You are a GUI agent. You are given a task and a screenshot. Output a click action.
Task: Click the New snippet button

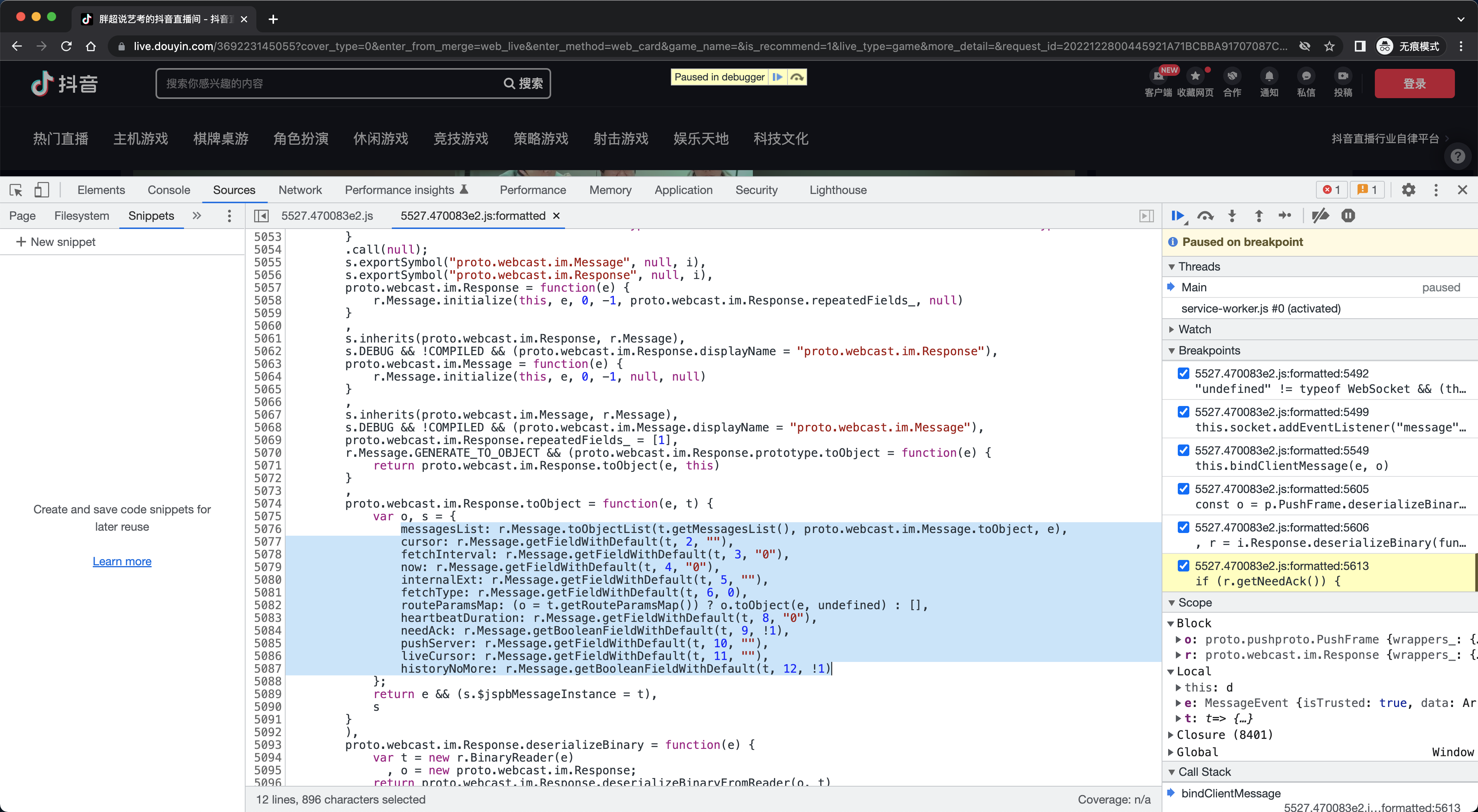(x=56, y=242)
